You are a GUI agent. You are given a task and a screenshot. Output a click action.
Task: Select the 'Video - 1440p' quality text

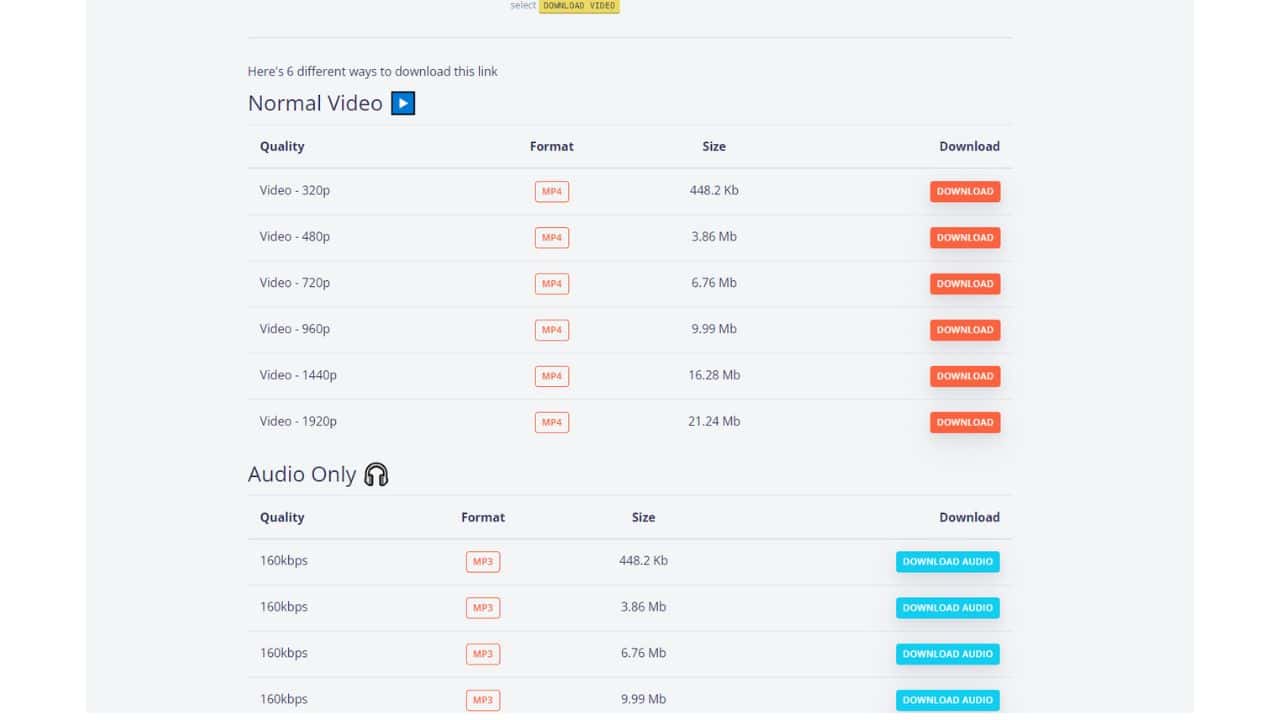coord(298,375)
